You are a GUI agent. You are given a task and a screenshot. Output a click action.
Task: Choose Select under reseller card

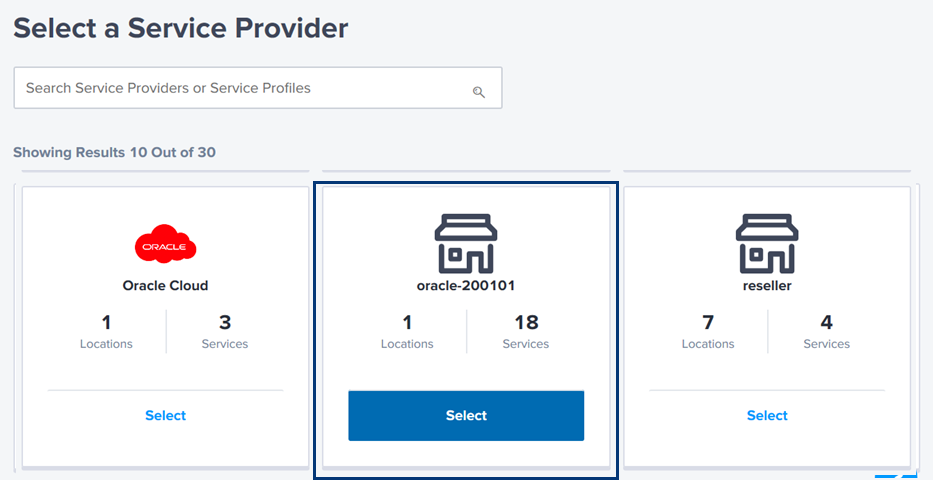tap(767, 416)
